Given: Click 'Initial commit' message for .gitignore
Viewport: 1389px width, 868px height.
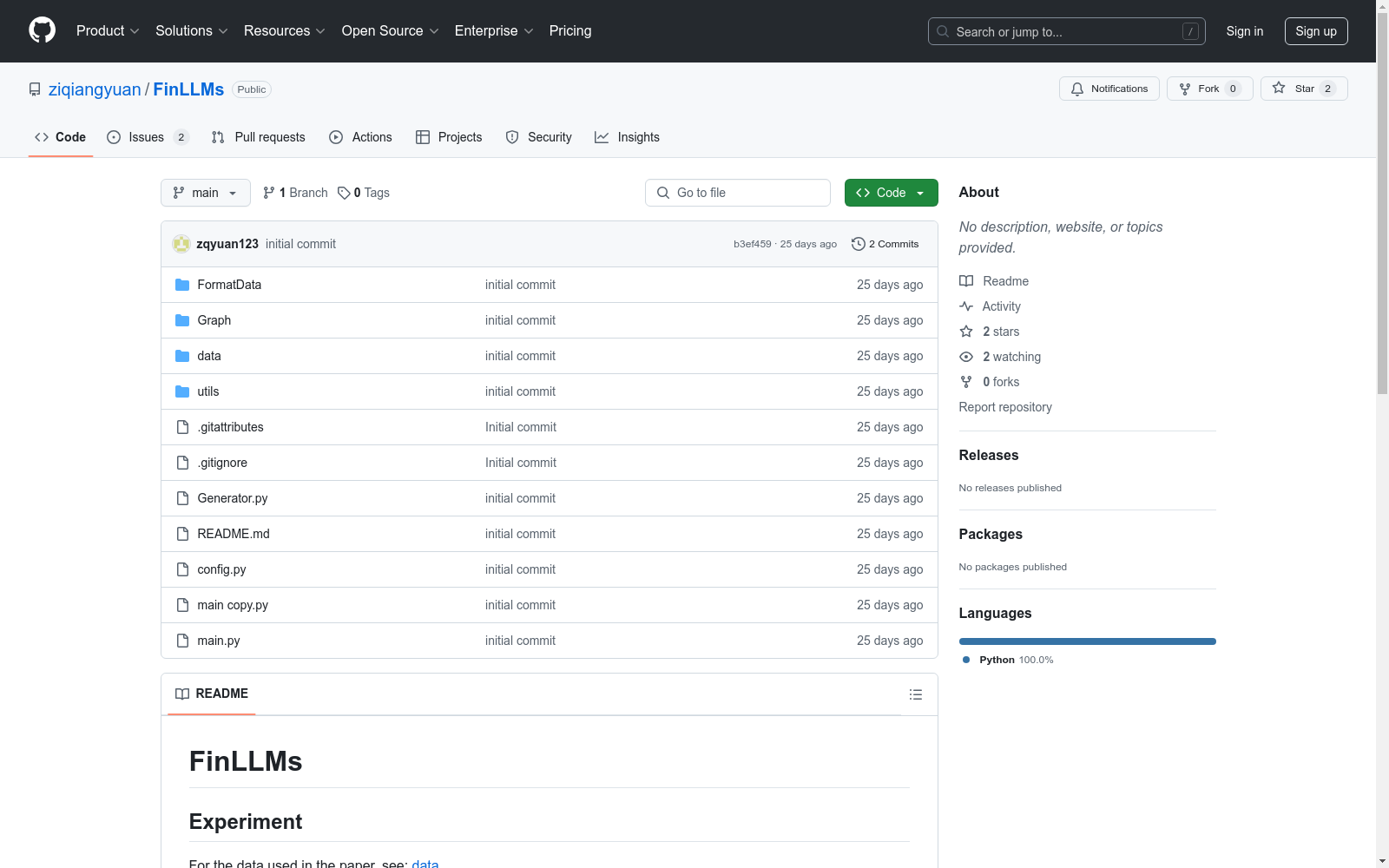Looking at the screenshot, I should [521, 463].
